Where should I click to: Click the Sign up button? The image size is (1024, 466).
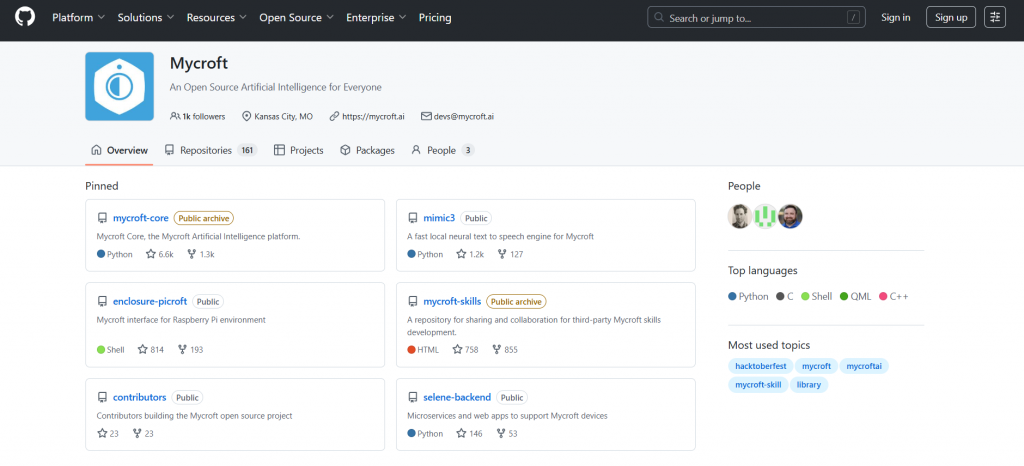pos(951,18)
